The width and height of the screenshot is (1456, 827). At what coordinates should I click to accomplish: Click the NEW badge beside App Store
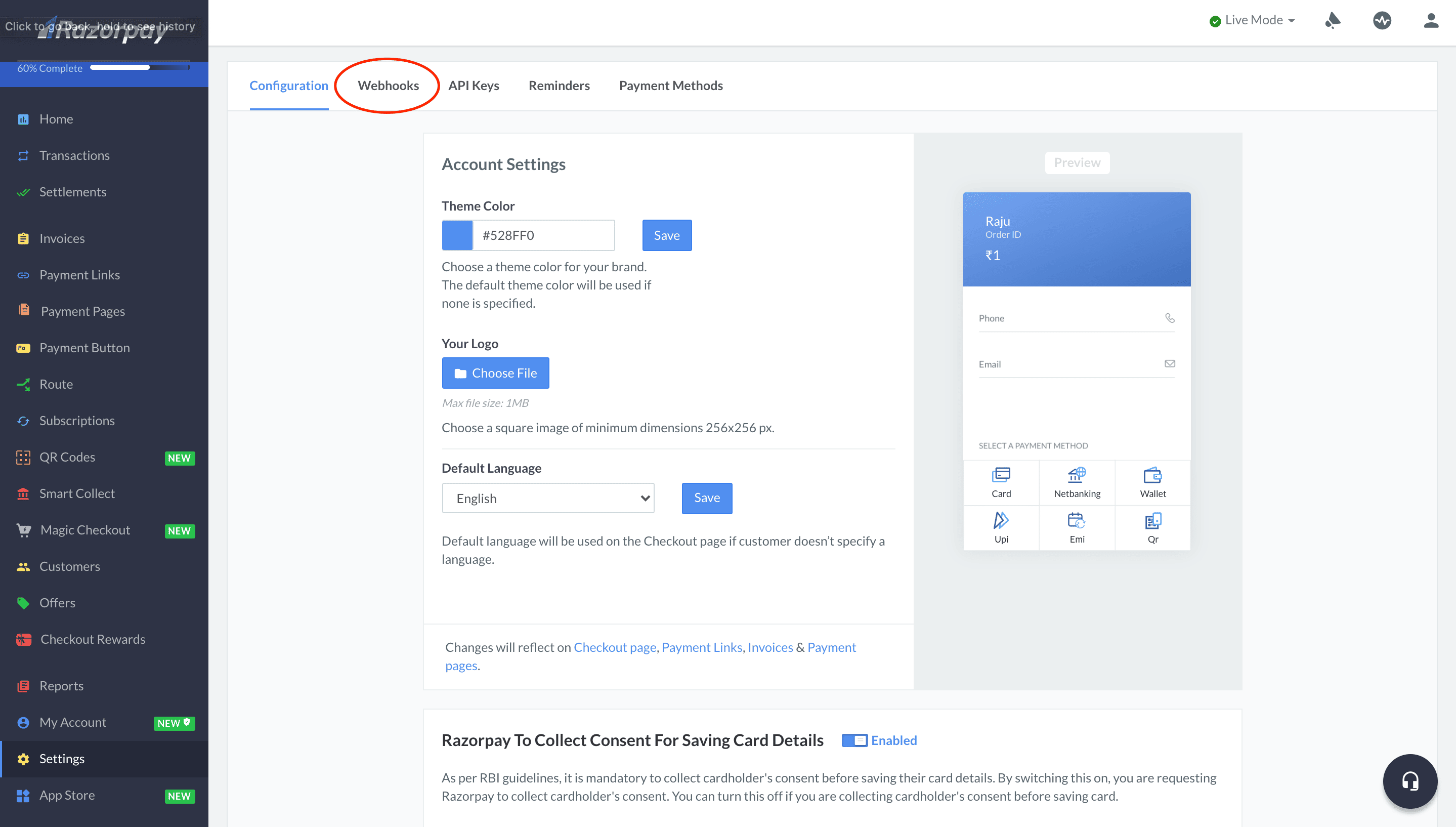[x=180, y=796]
